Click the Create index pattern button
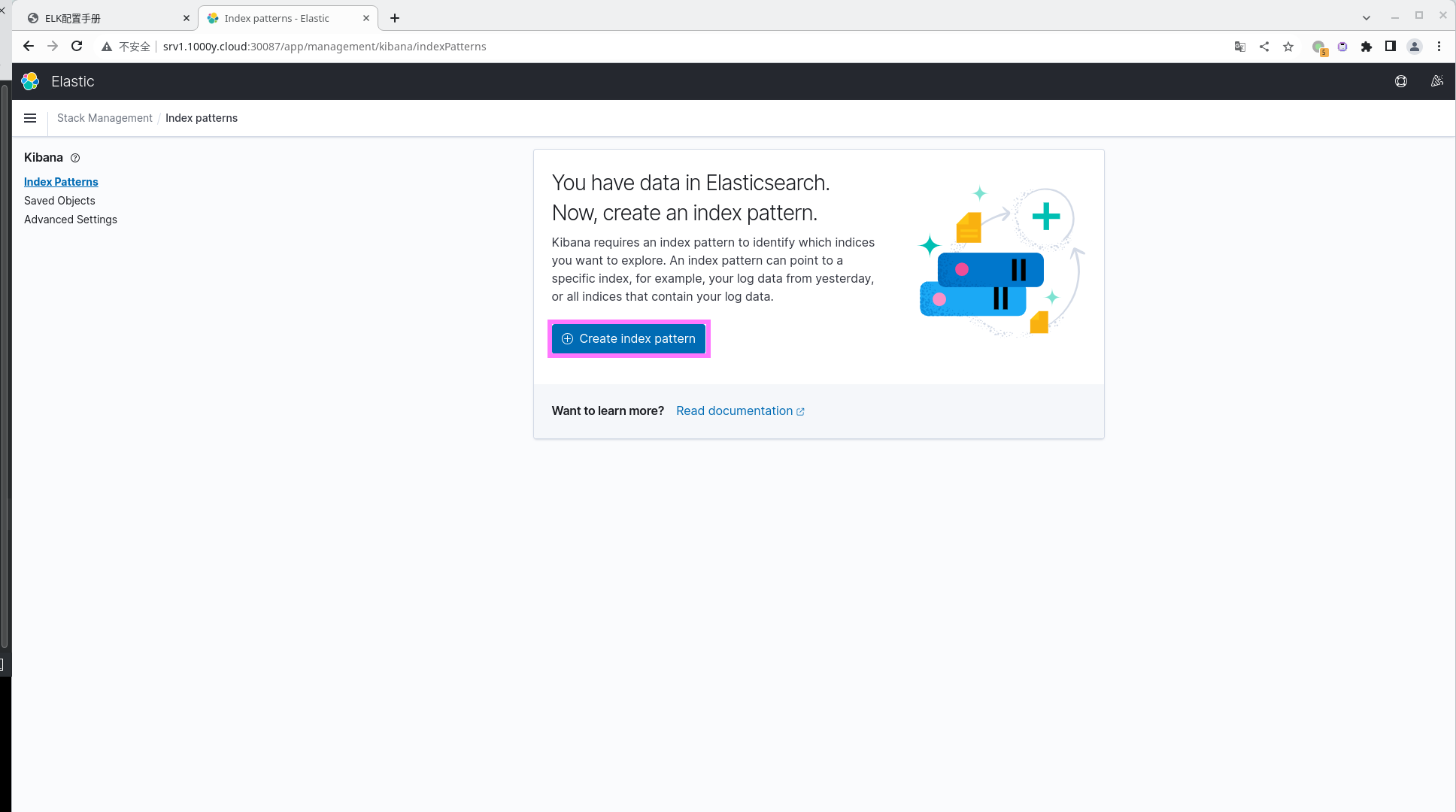 629,339
